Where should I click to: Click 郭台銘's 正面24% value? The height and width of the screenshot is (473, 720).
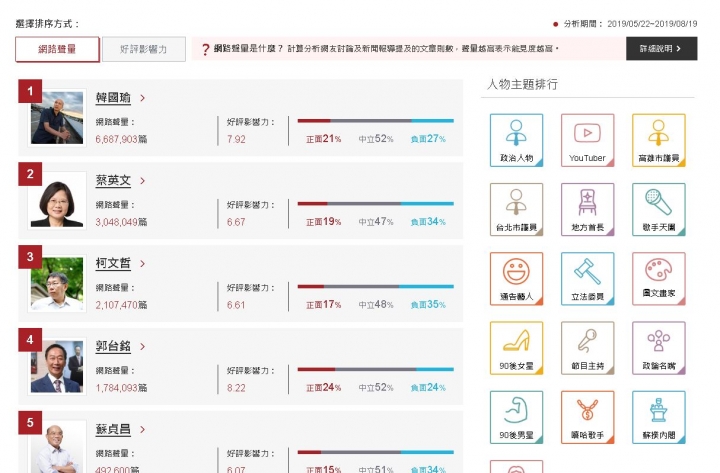tap(324, 388)
